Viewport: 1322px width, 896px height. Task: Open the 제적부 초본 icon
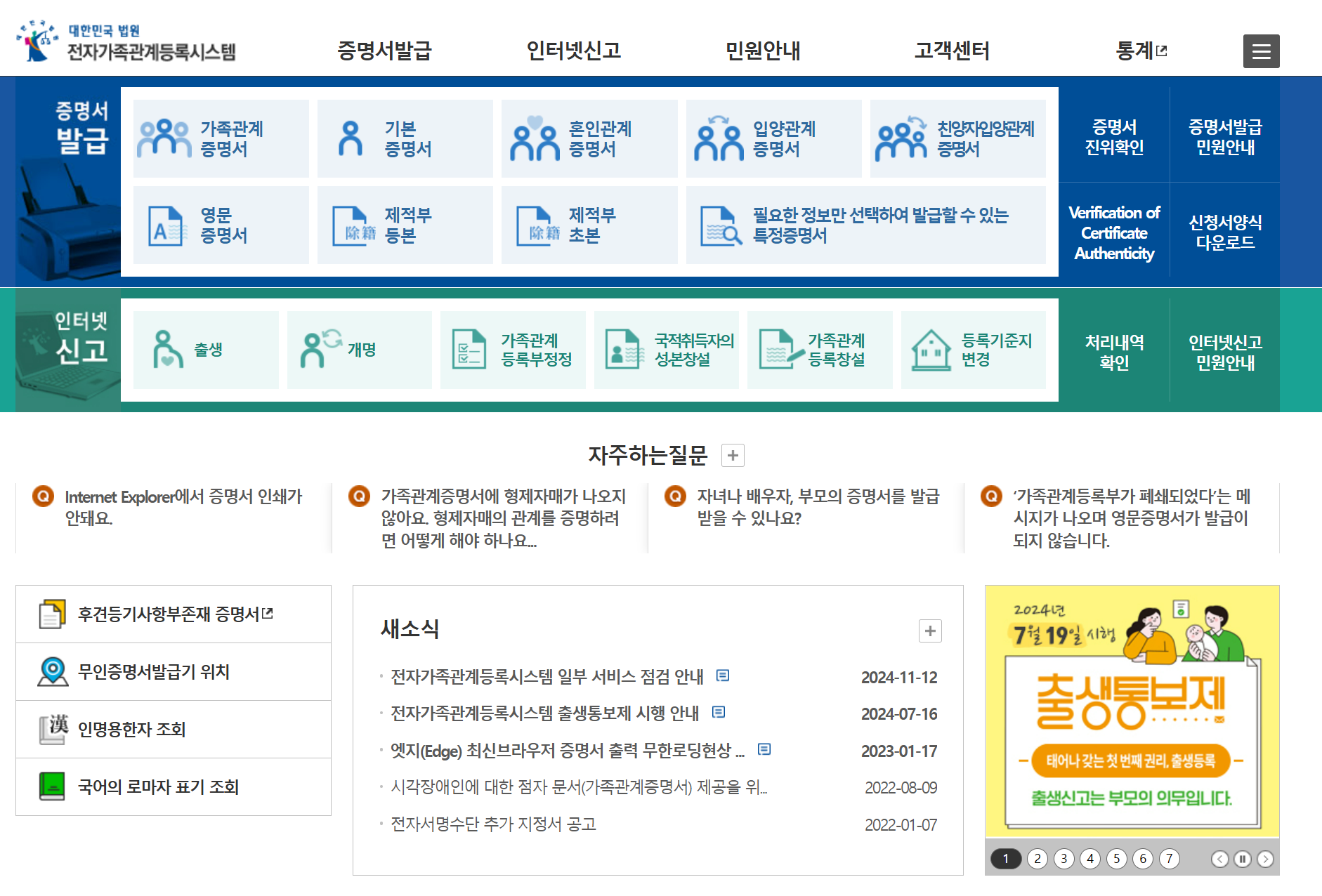tap(589, 225)
